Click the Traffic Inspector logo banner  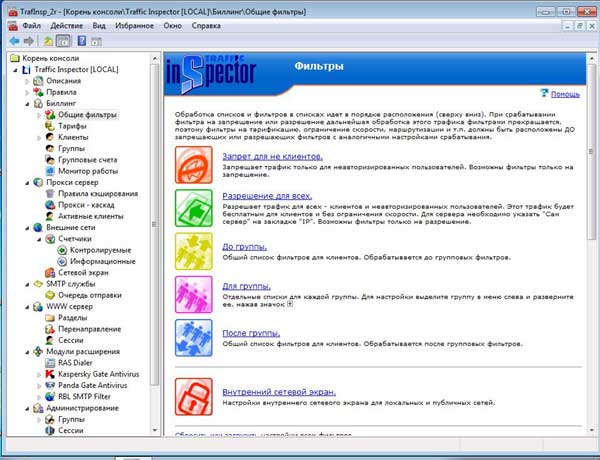(x=211, y=74)
